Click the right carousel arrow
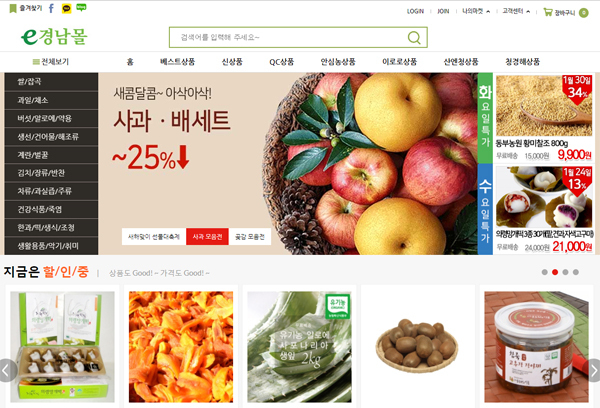 click(x=593, y=370)
